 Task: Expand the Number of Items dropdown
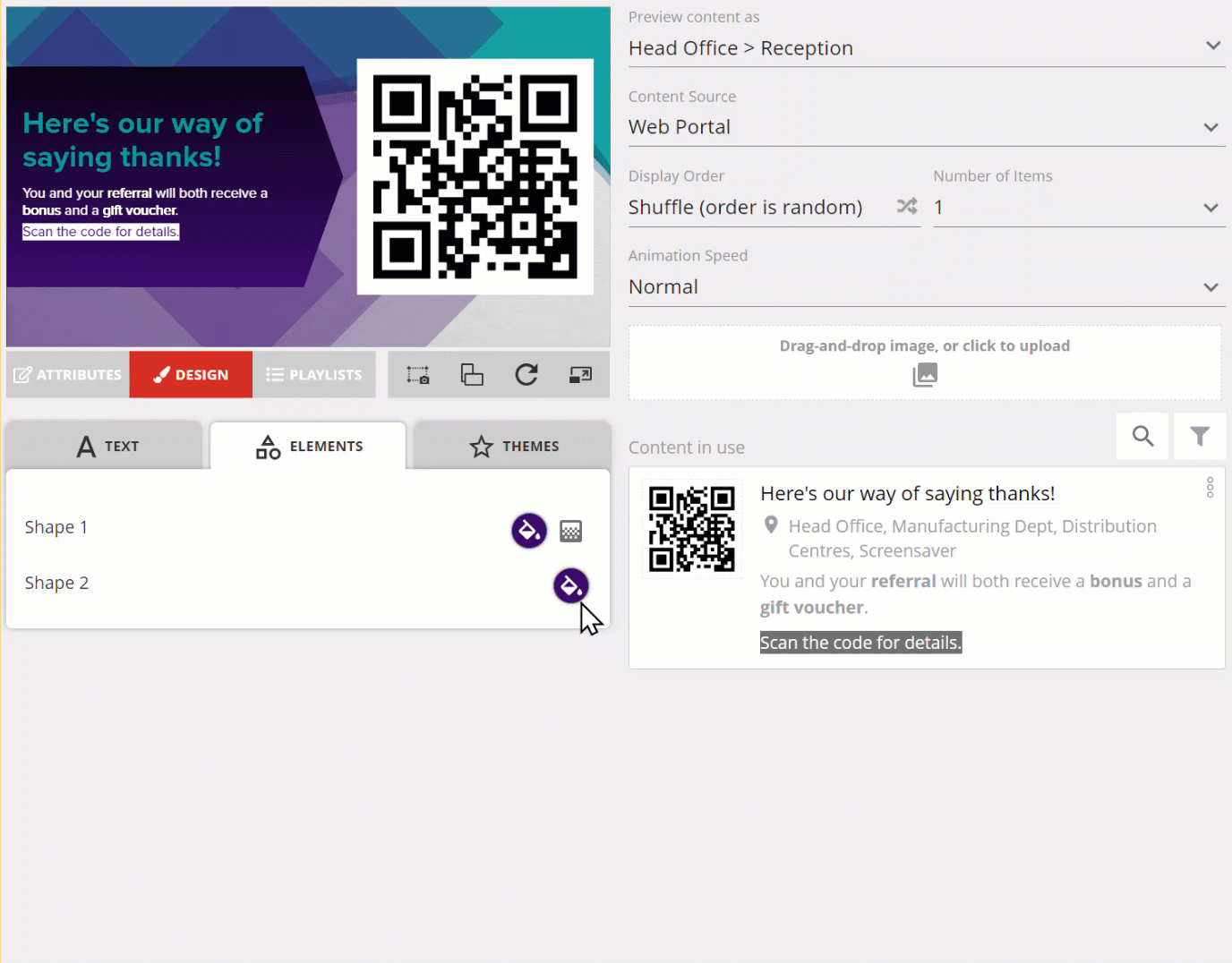[x=1079, y=207]
